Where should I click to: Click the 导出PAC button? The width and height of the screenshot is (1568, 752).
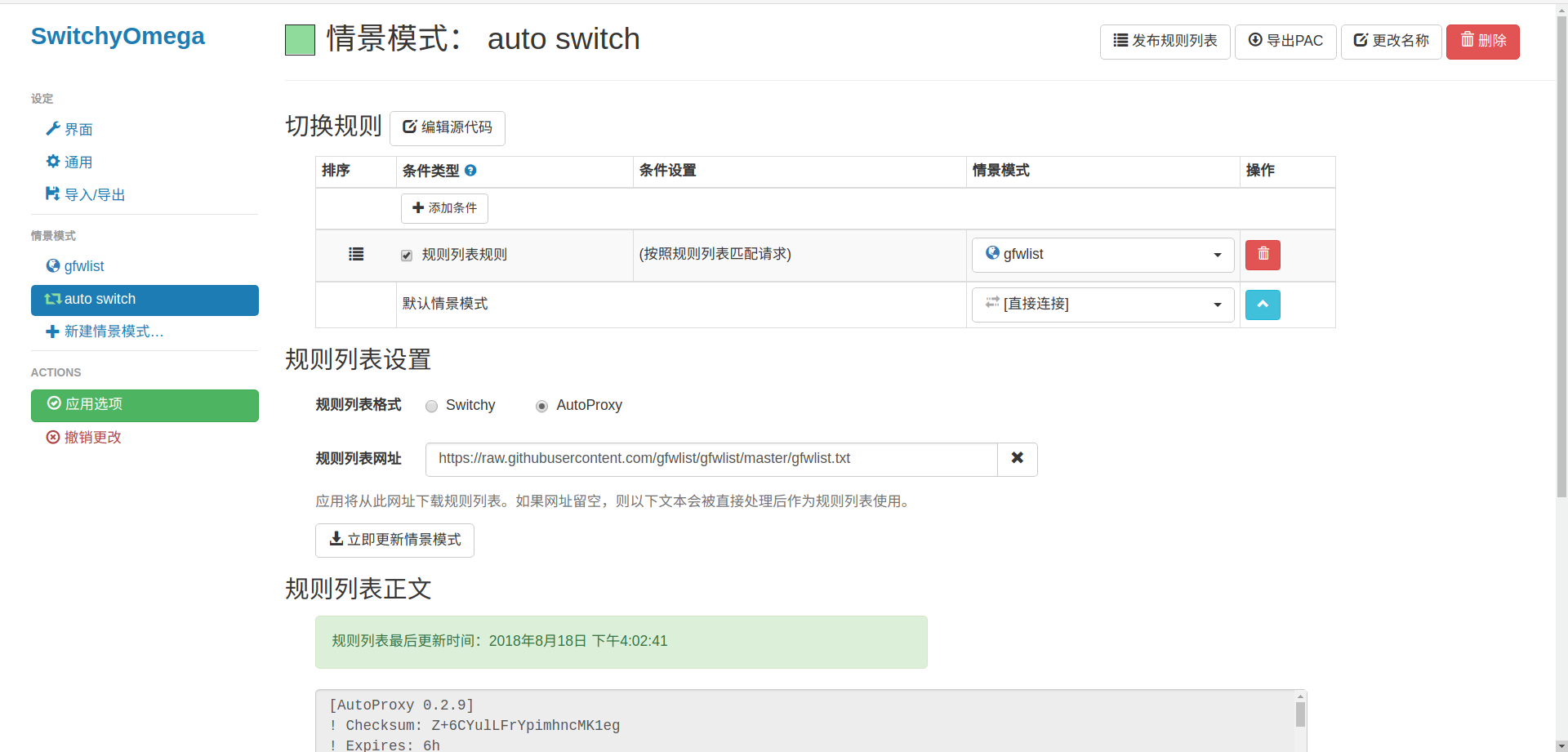tap(1285, 42)
